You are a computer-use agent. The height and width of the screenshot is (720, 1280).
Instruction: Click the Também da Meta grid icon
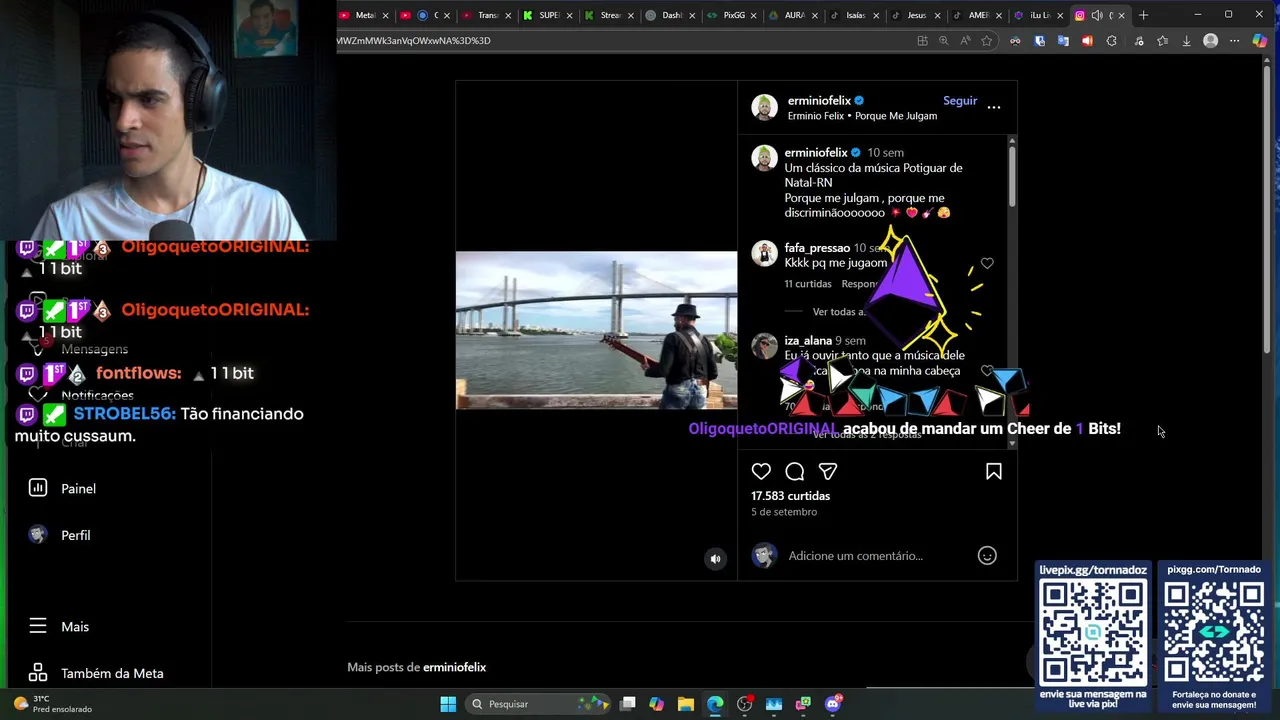point(38,673)
